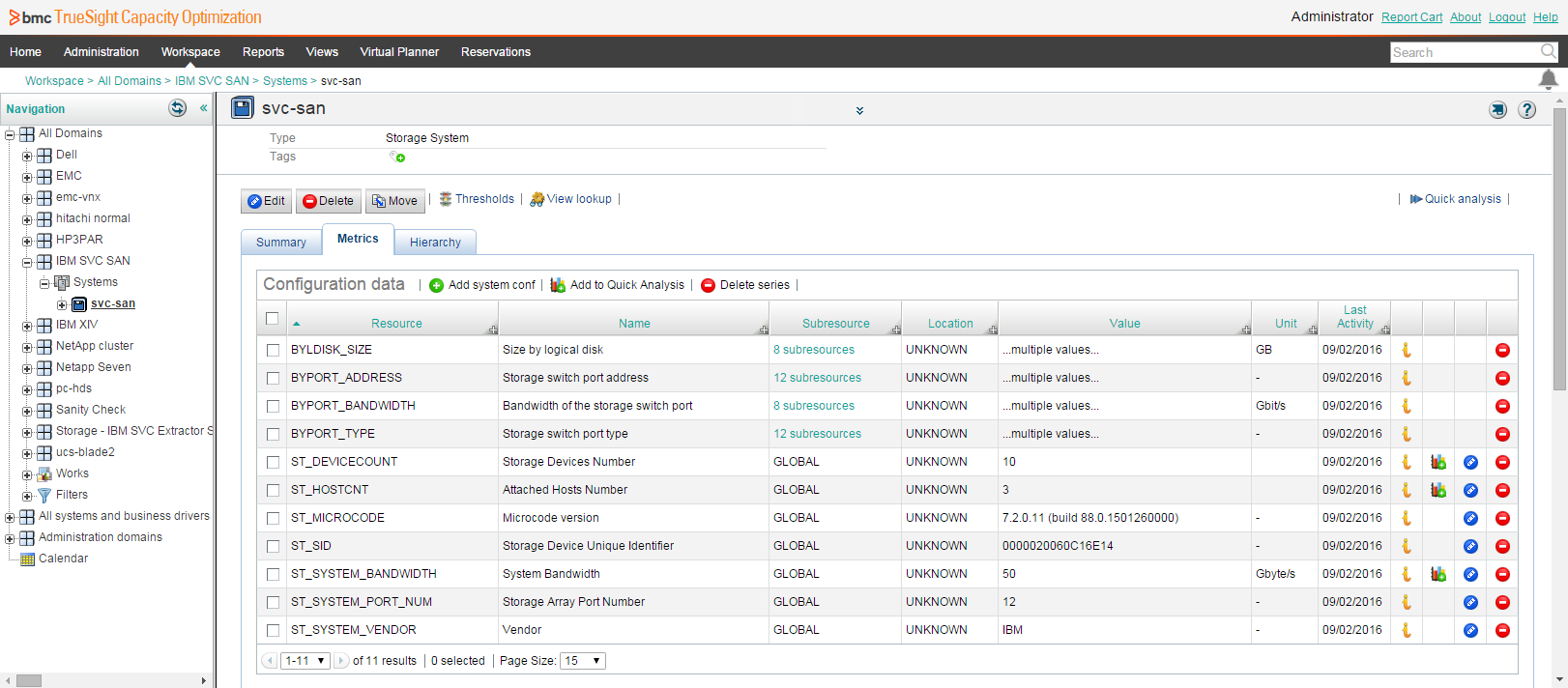The image size is (1568, 688).
Task: Click Add system conf
Action: pyautogui.click(x=481, y=285)
